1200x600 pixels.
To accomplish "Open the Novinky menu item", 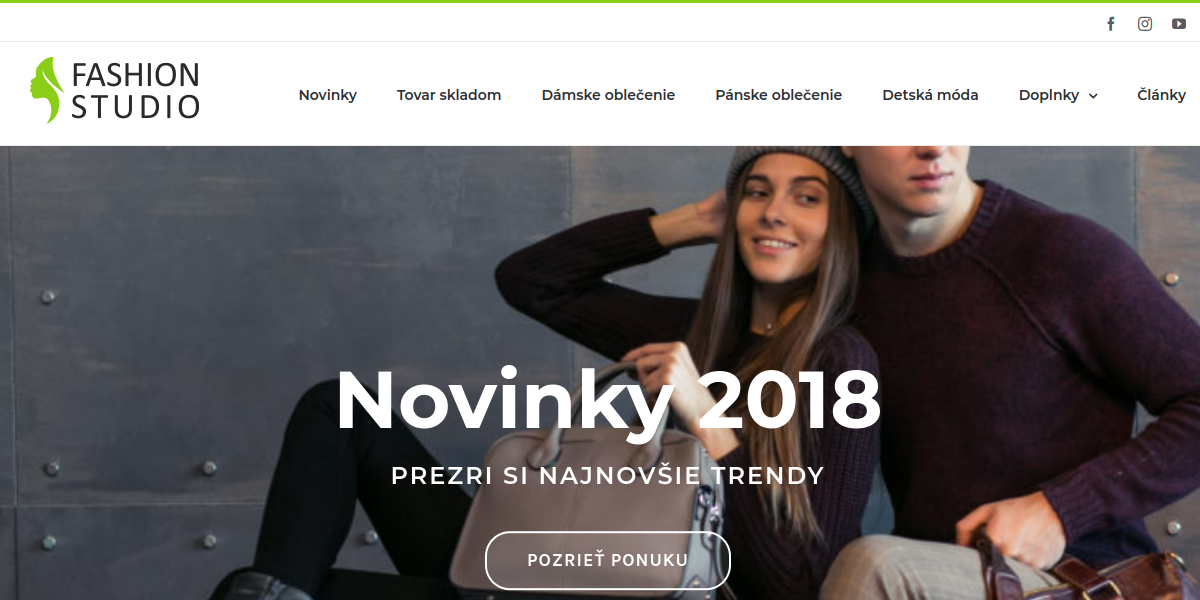I will [x=328, y=95].
